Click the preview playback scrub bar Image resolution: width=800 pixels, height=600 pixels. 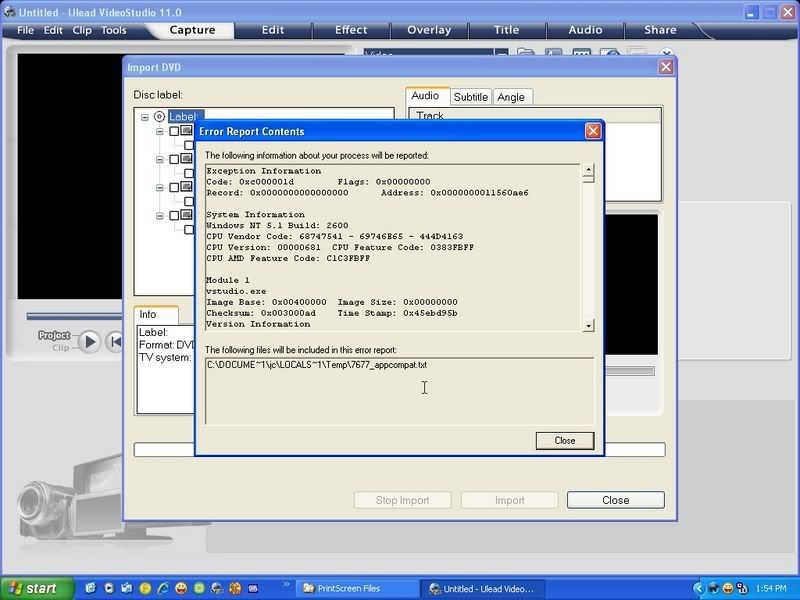pos(75,316)
